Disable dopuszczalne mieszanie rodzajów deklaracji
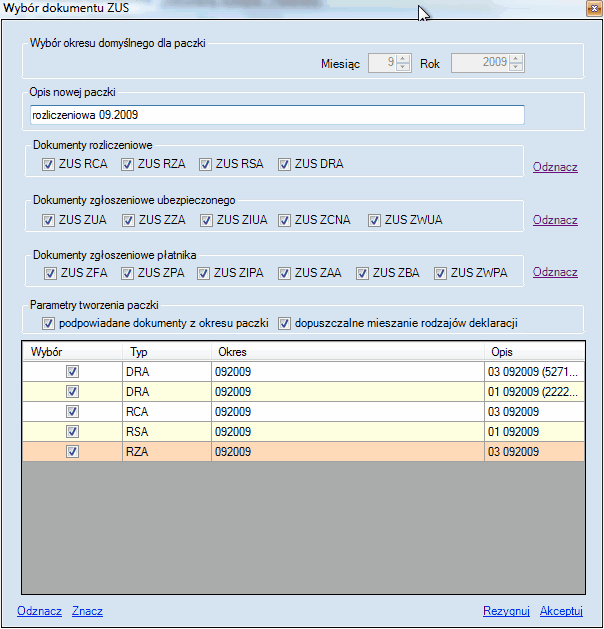 click(x=284, y=324)
